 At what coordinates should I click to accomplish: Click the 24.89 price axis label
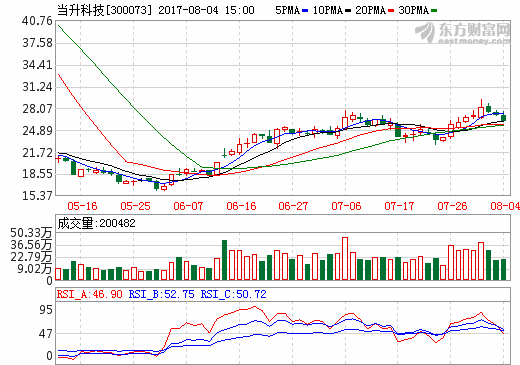(x=37, y=131)
